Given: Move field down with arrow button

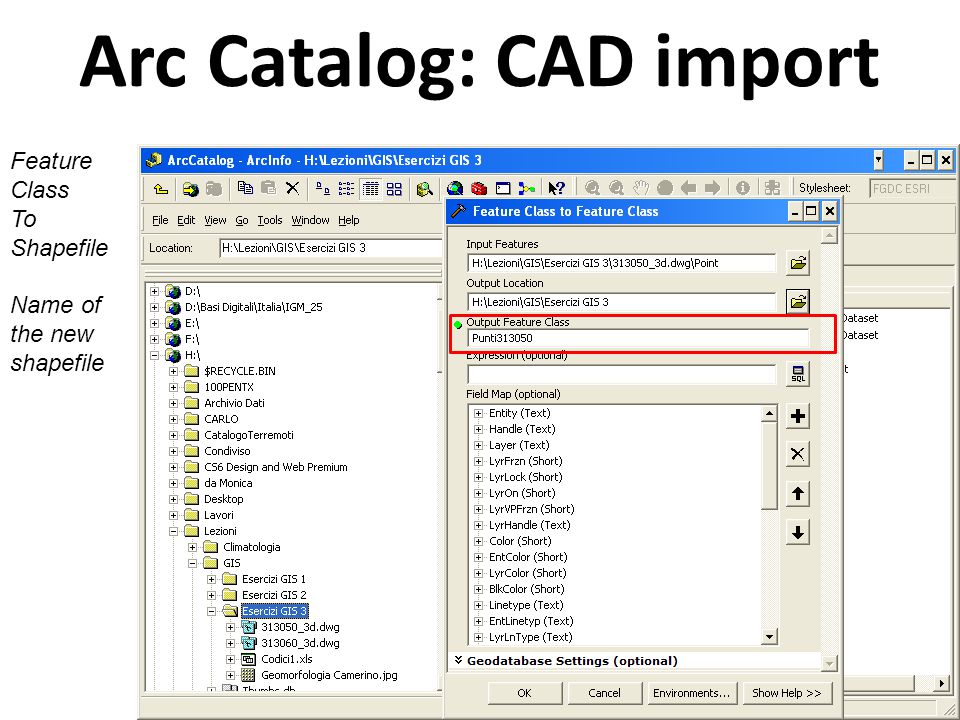Looking at the screenshot, I should click(x=798, y=533).
